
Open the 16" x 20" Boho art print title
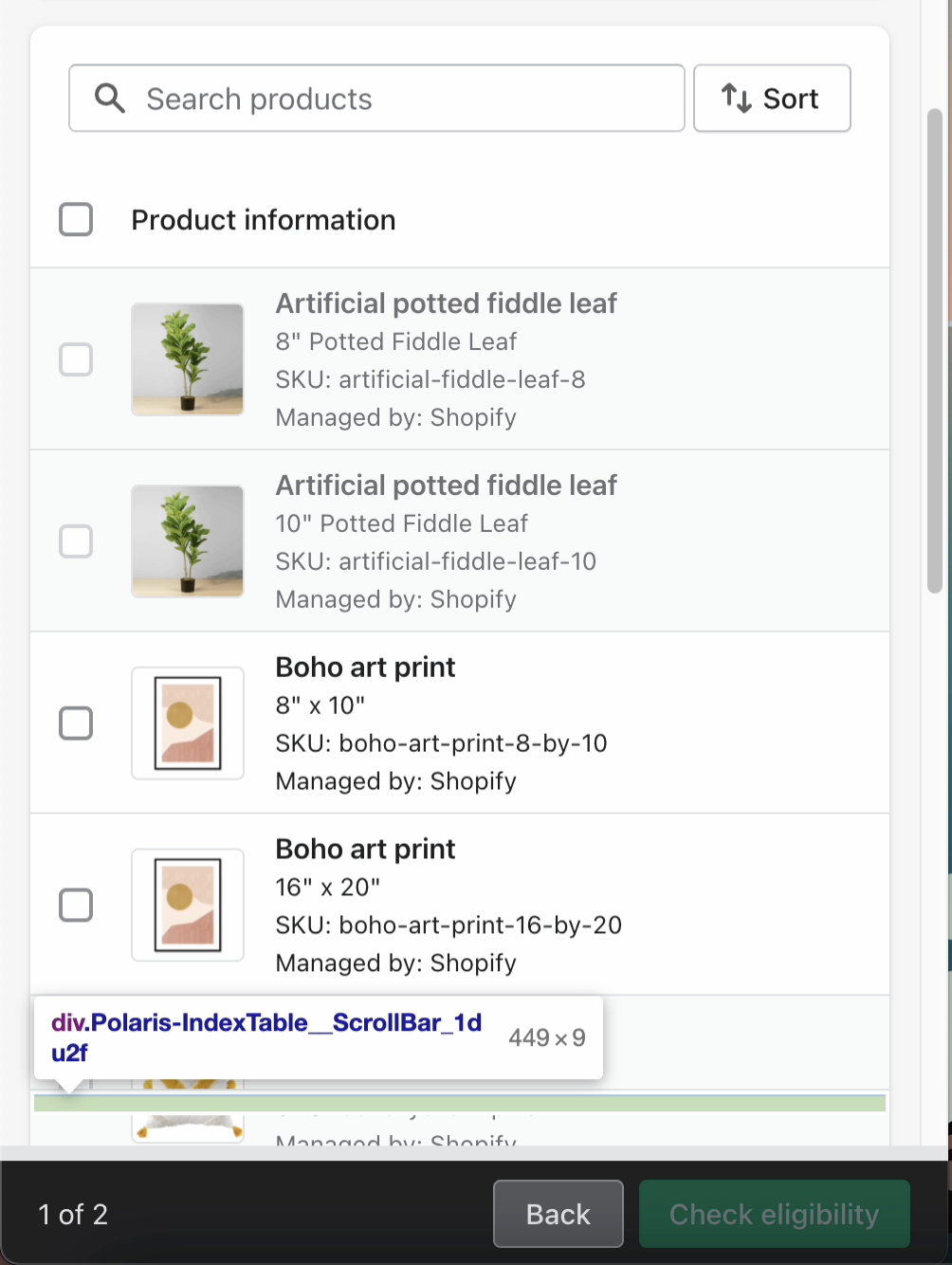click(x=365, y=849)
